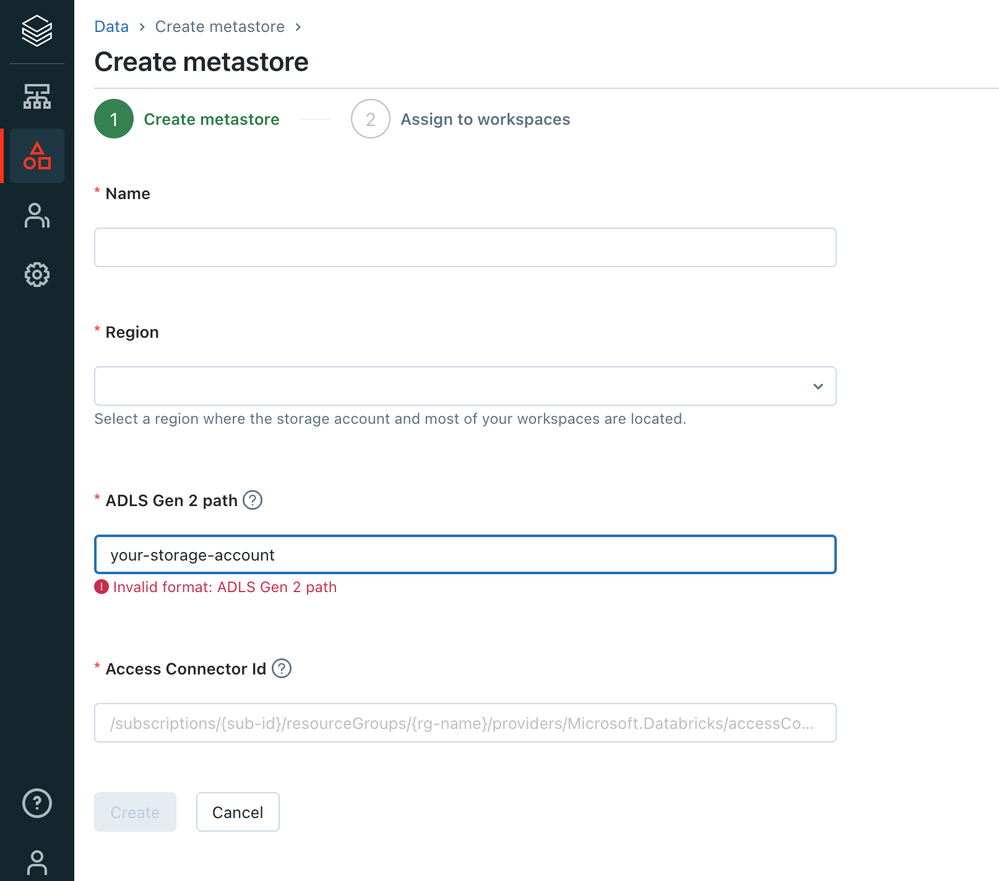Select the Data catalog sidebar icon
Image resolution: width=999 pixels, height=881 pixels.
pos(37,156)
